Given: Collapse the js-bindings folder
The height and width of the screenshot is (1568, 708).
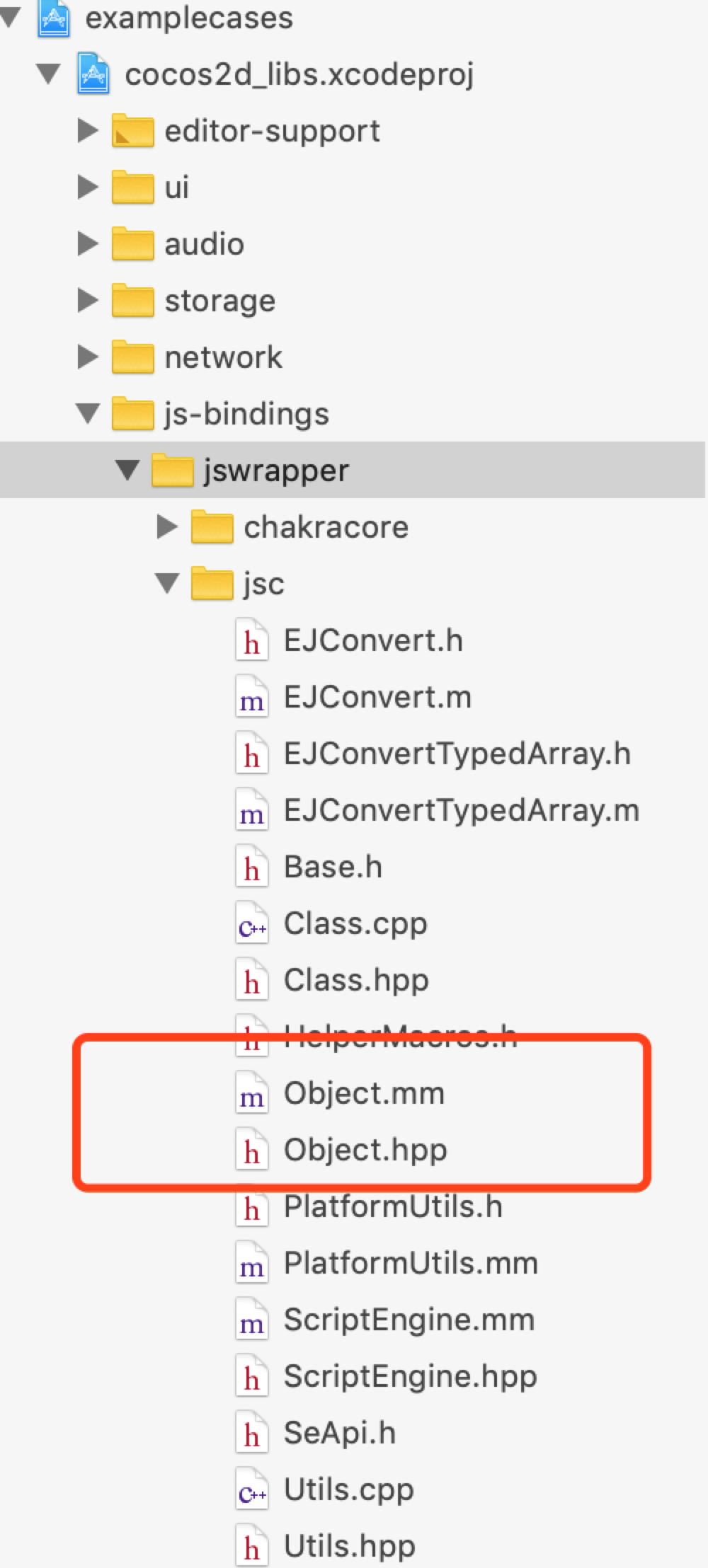Looking at the screenshot, I should (x=88, y=414).
